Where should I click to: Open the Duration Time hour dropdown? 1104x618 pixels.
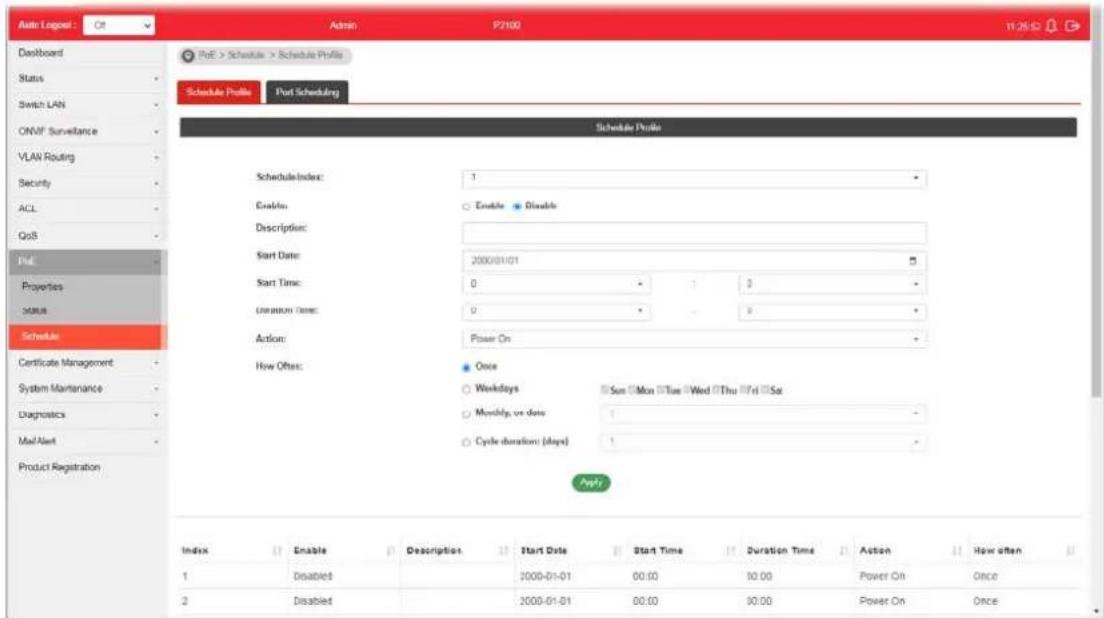click(556, 310)
